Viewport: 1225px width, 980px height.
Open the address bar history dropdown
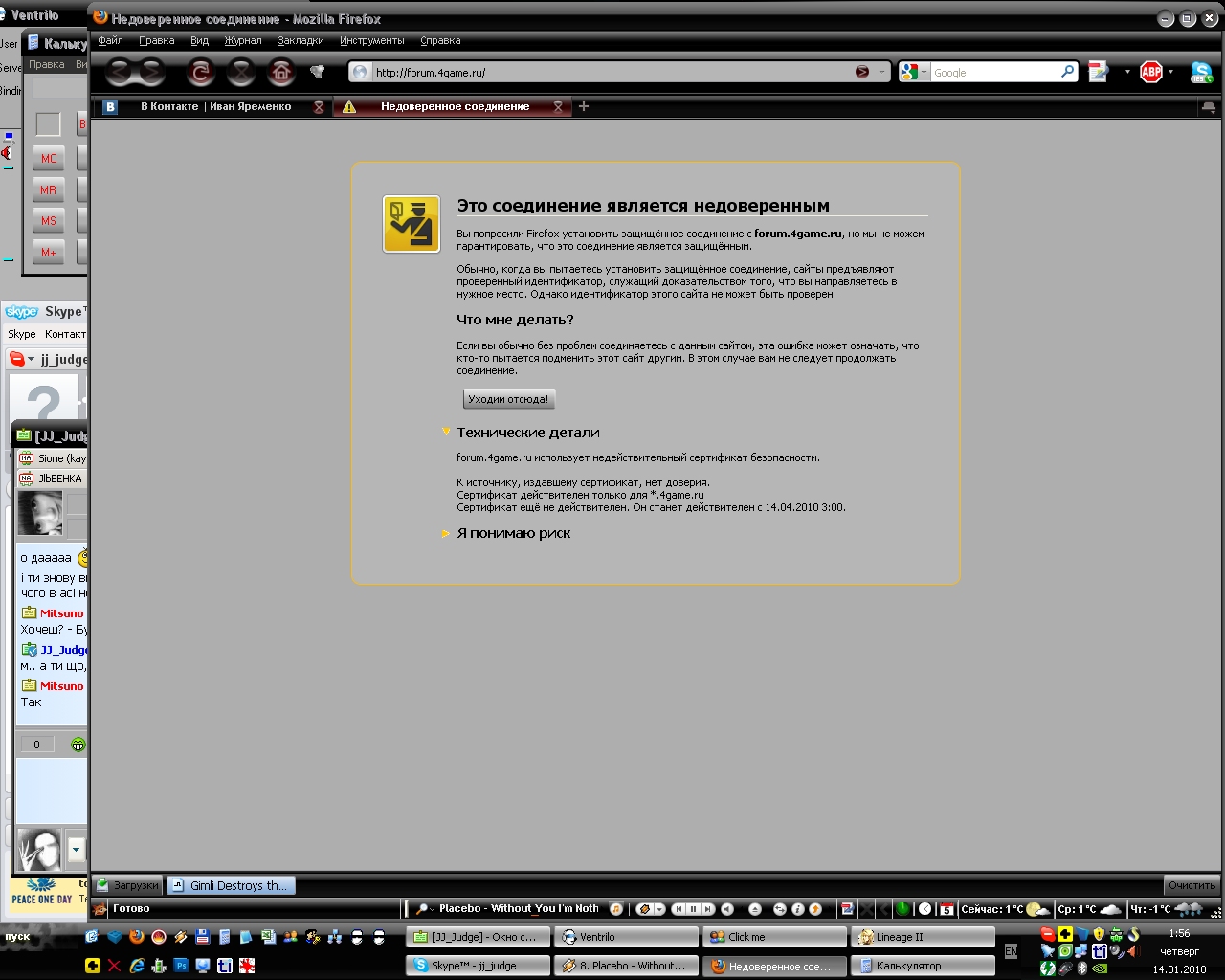pyautogui.click(x=881, y=72)
